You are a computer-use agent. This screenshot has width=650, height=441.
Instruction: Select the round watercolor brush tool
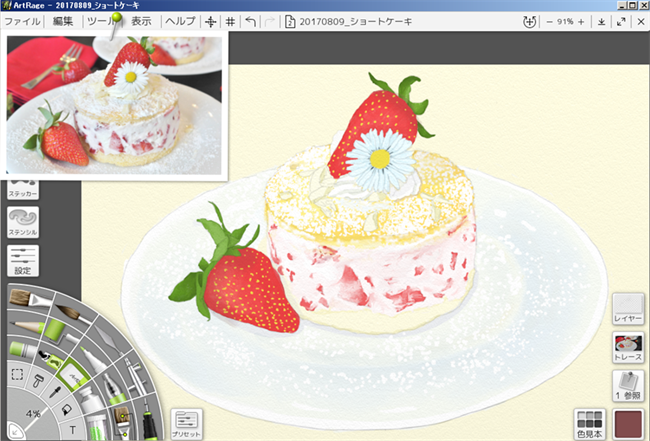(74, 314)
